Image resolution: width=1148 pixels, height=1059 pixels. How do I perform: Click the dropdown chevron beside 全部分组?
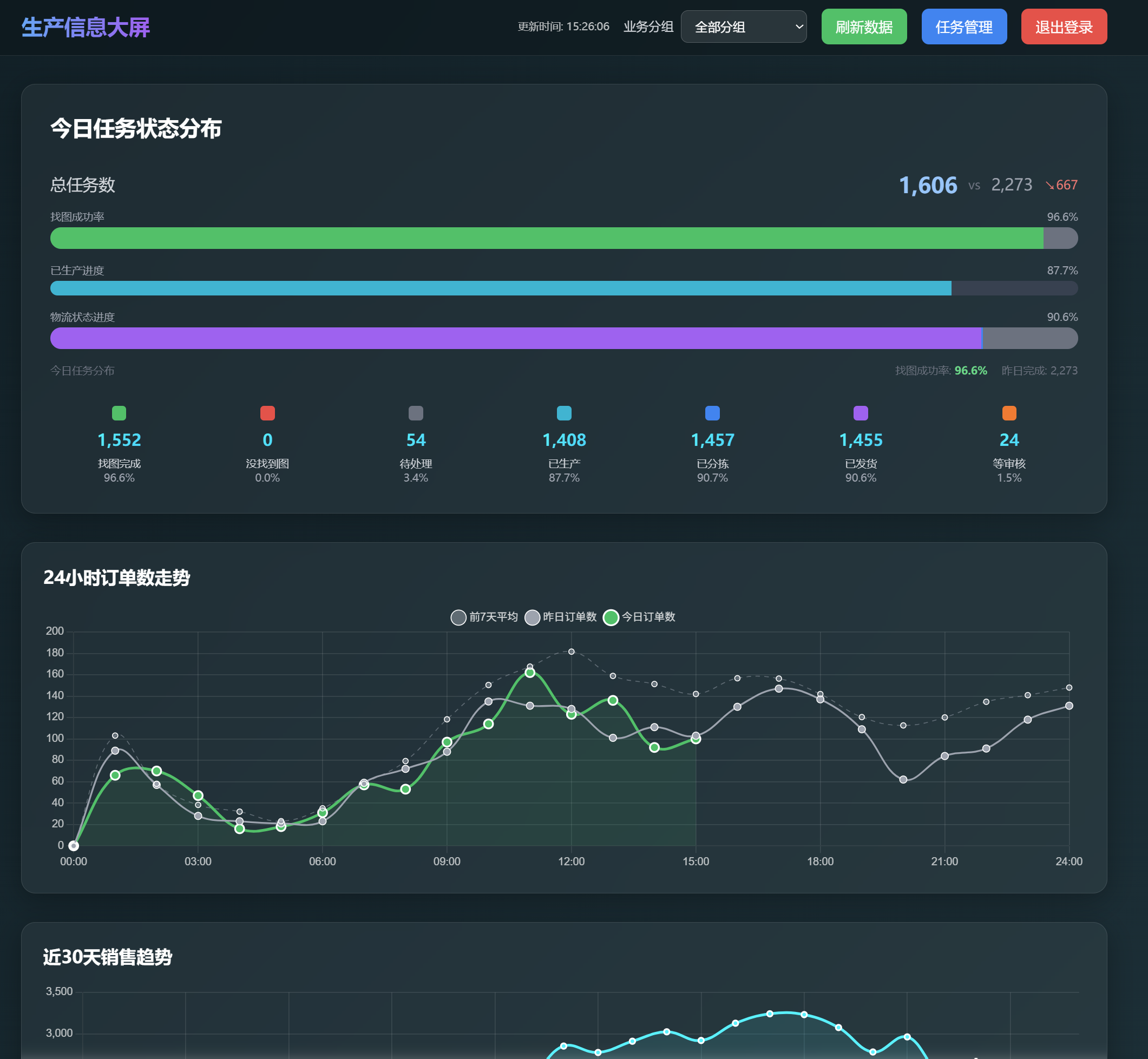pos(799,27)
